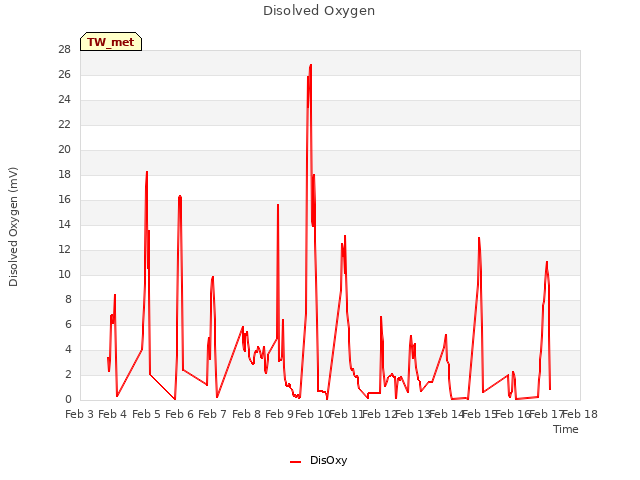The image size is (640, 480).
Task: Click the highest peak near 27 on Feb 9
Action: tap(311, 65)
